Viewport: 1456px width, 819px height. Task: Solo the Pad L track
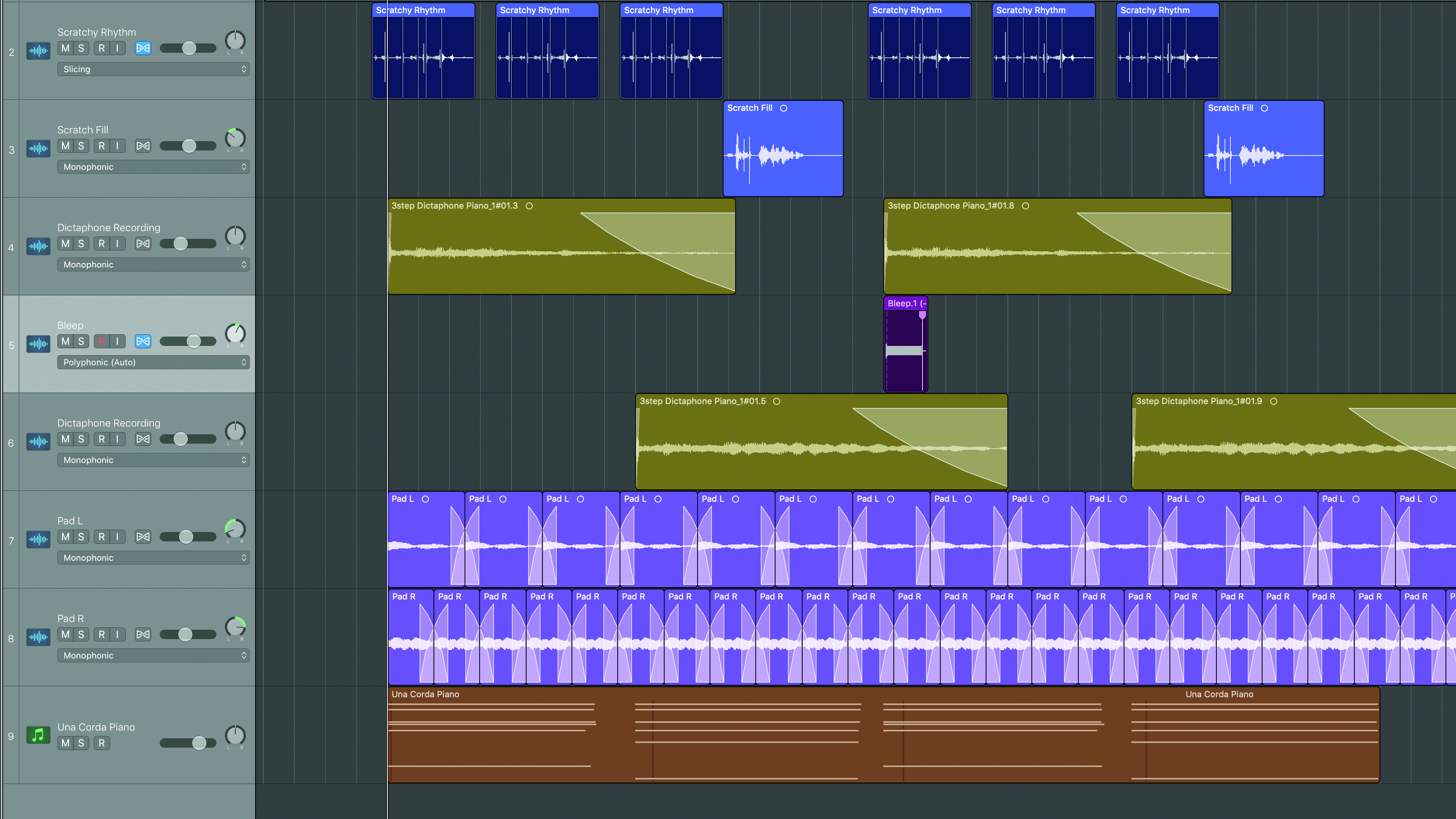[x=81, y=537]
